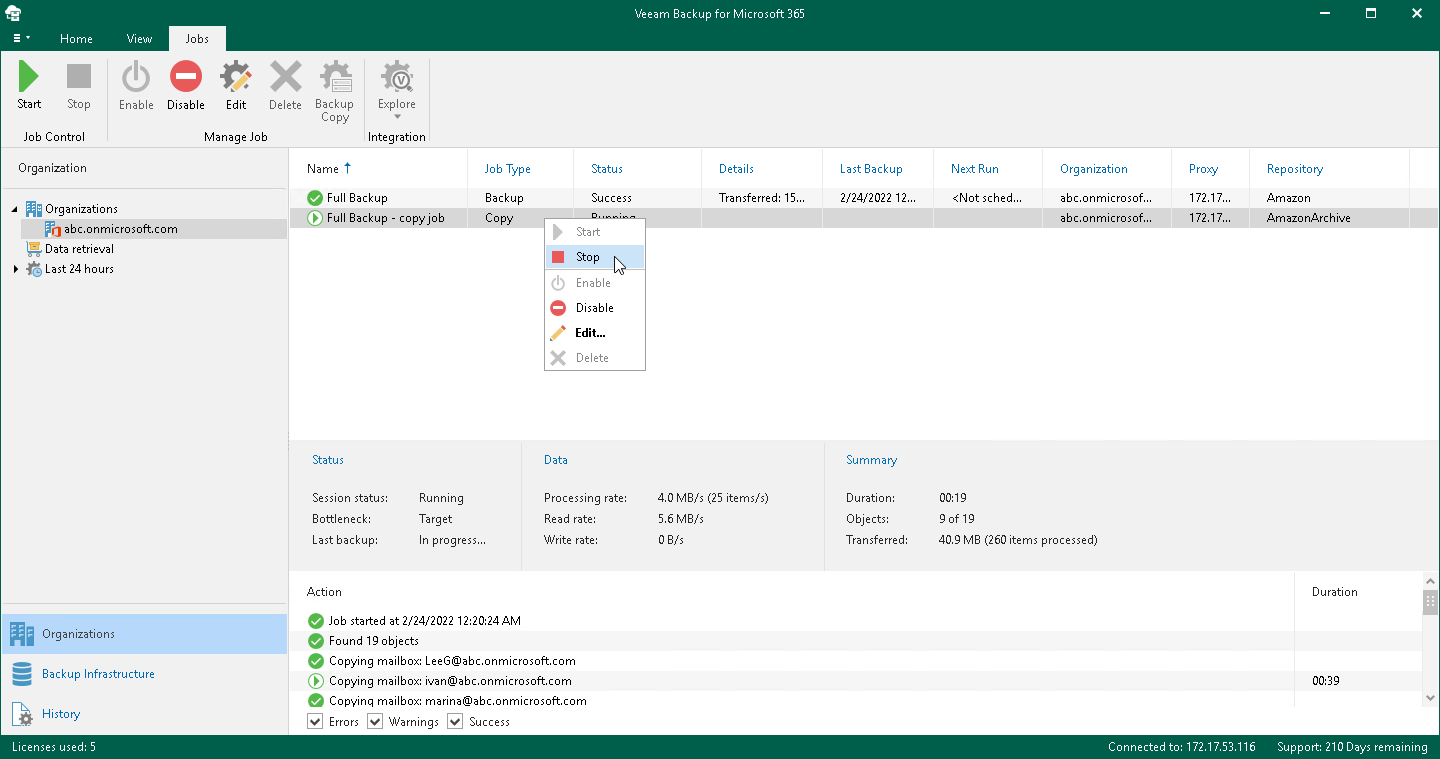
Task: Open the main application menu button
Action: click(19, 39)
